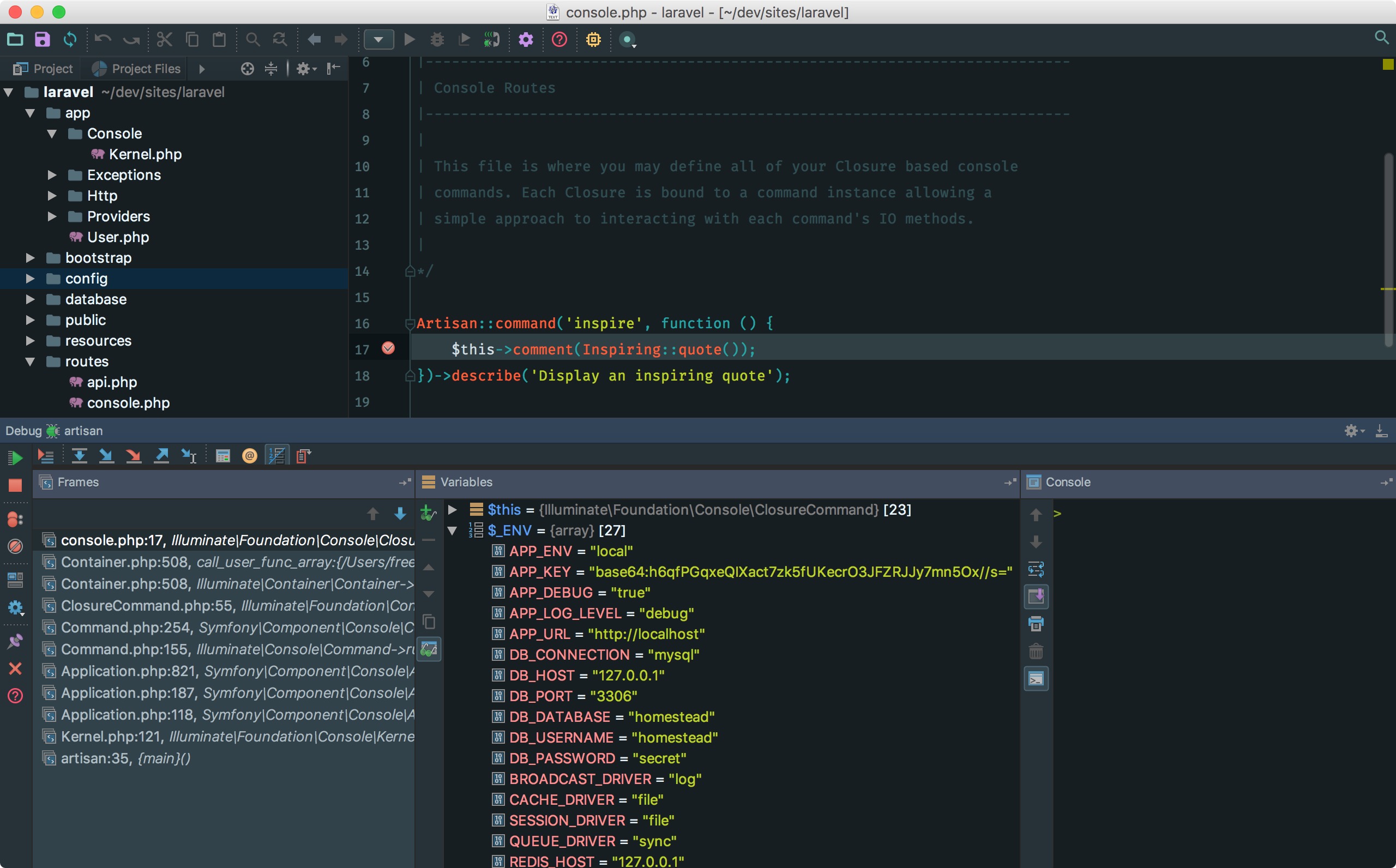This screenshot has height=868, width=1396.
Task: Click the Run to Cursor icon
Action: coord(191,457)
